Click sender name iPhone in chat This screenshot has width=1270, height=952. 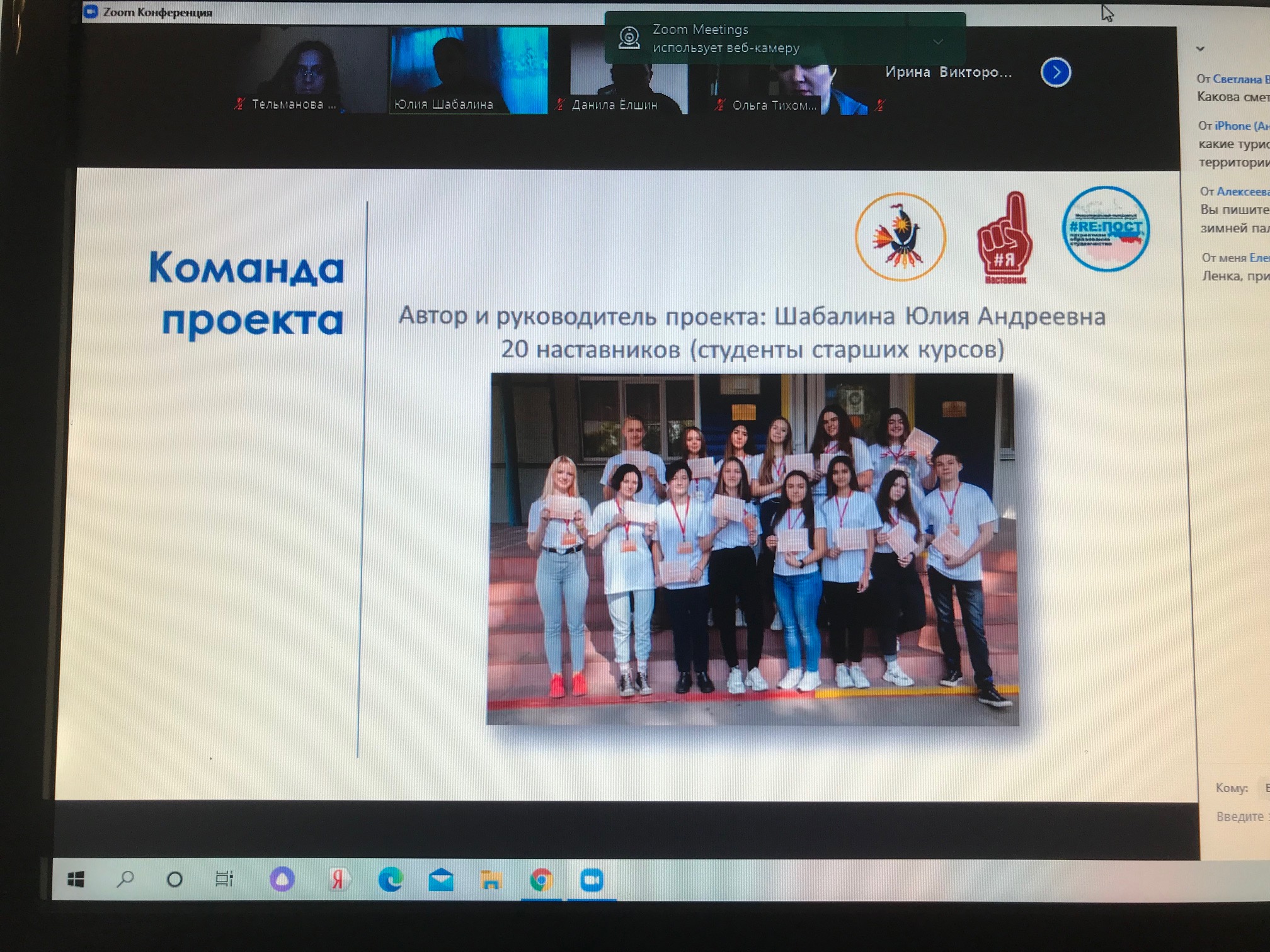[1242, 126]
